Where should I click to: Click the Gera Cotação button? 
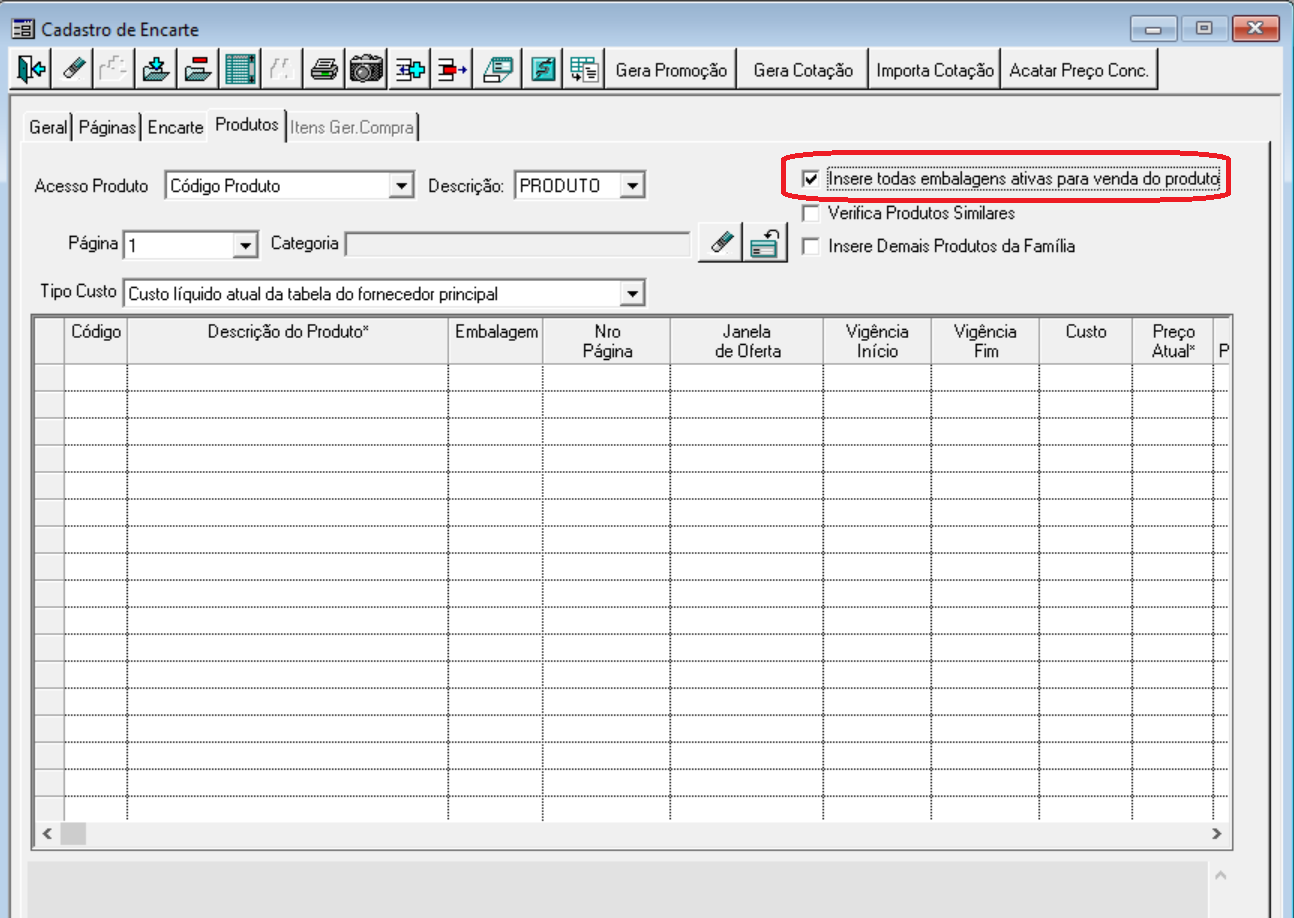coord(803,70)
